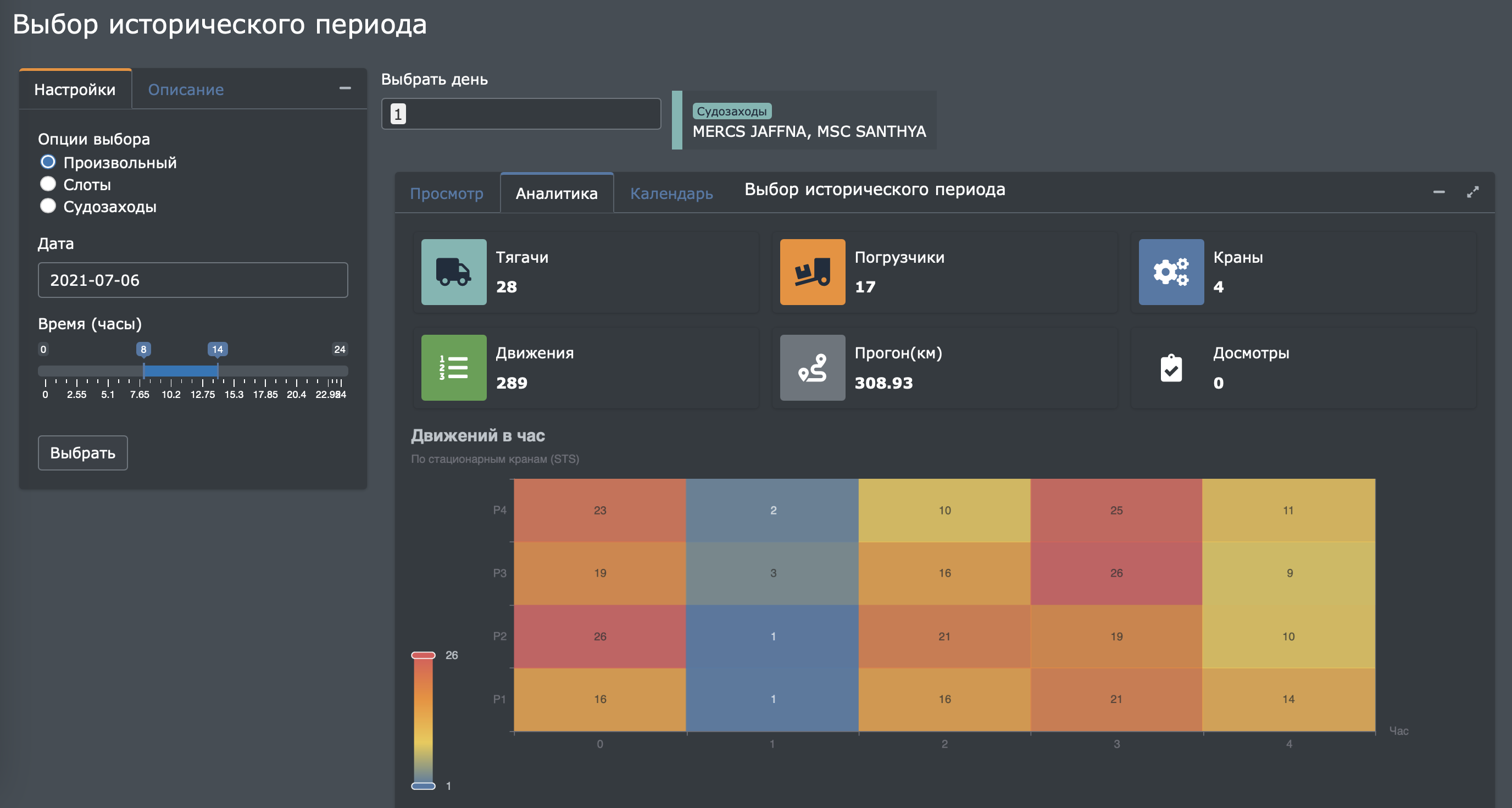
Task: Open the Описание tab
Action: click(x=186, y=89)
